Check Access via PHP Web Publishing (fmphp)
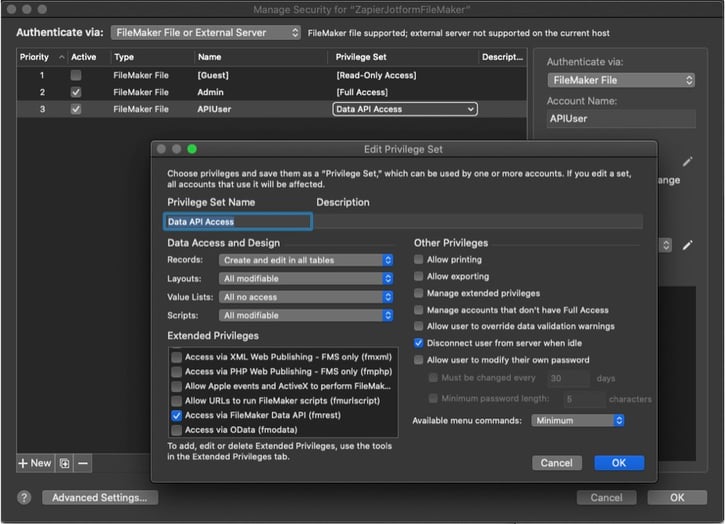This screenshot has width=725, height=524. coord(176,371)
